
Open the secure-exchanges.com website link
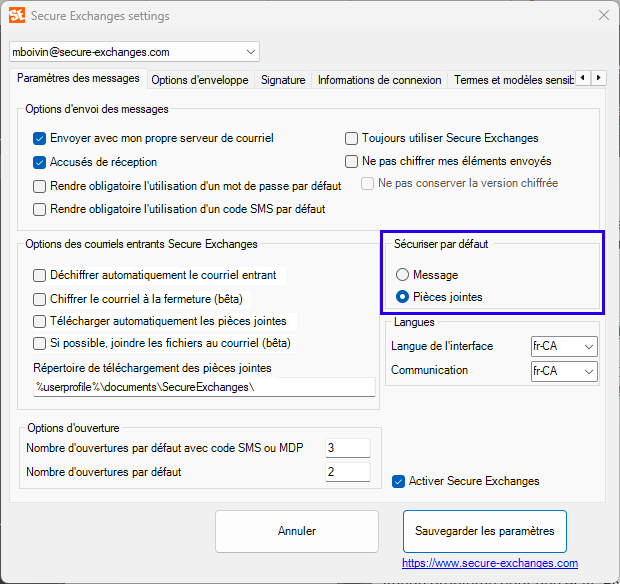point(490,563)
